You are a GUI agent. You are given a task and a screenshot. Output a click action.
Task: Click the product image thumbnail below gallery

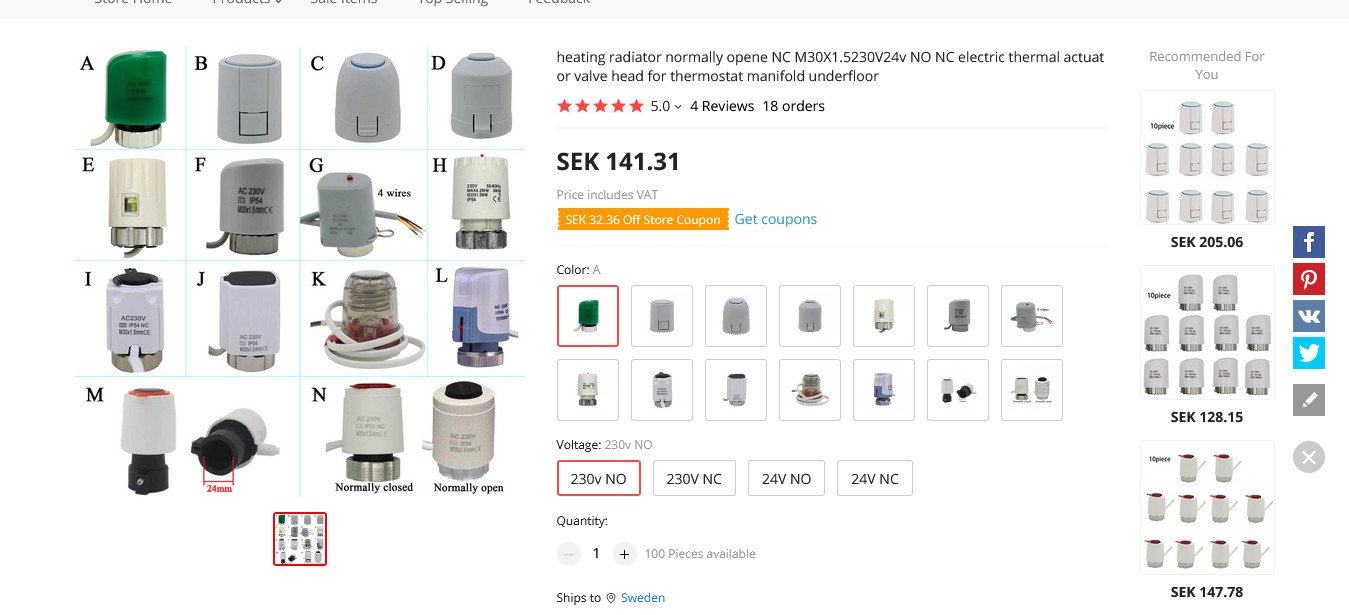[300, 539]
